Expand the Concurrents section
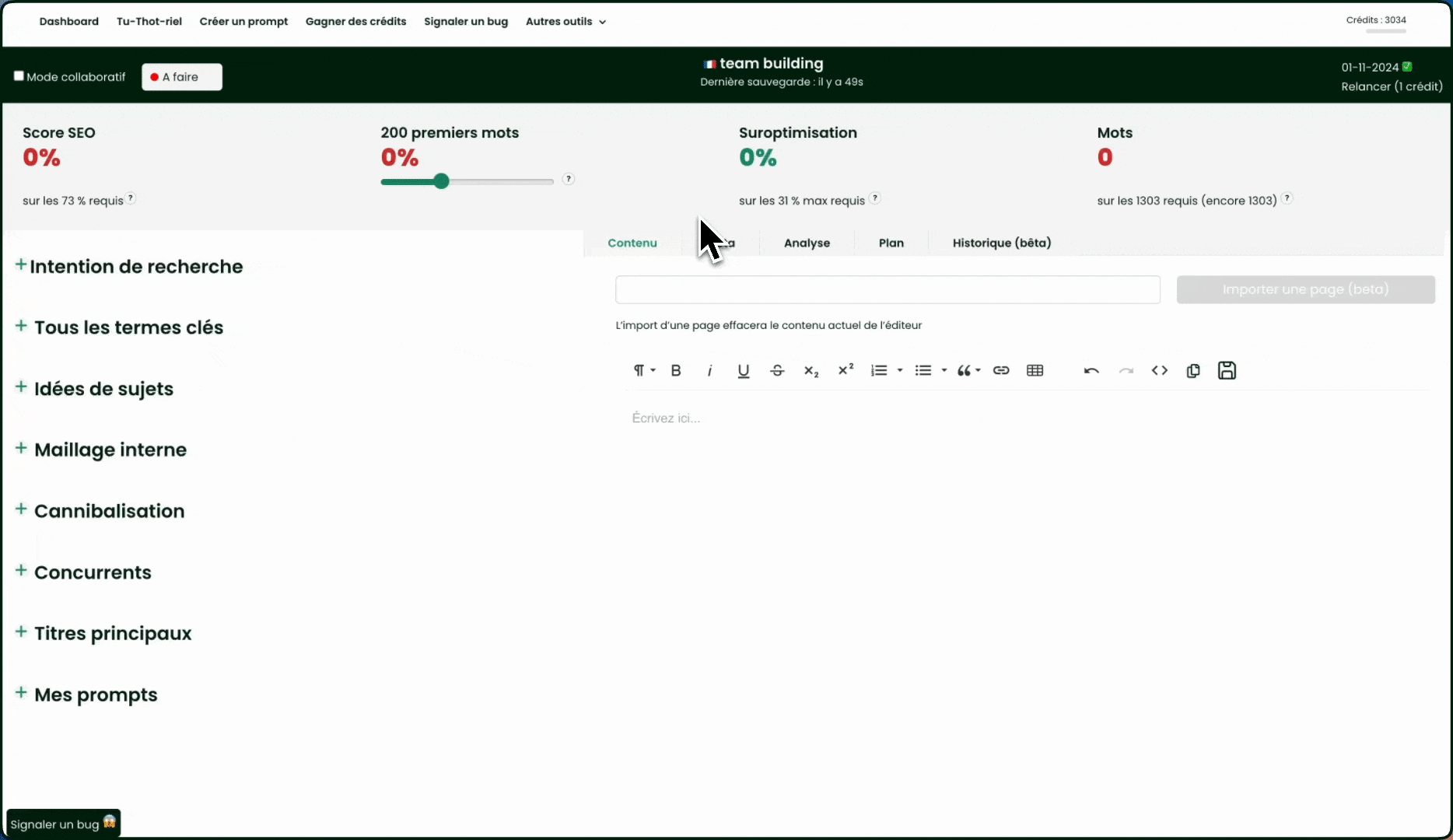1453x840 pixels. (x=21, y=571)
